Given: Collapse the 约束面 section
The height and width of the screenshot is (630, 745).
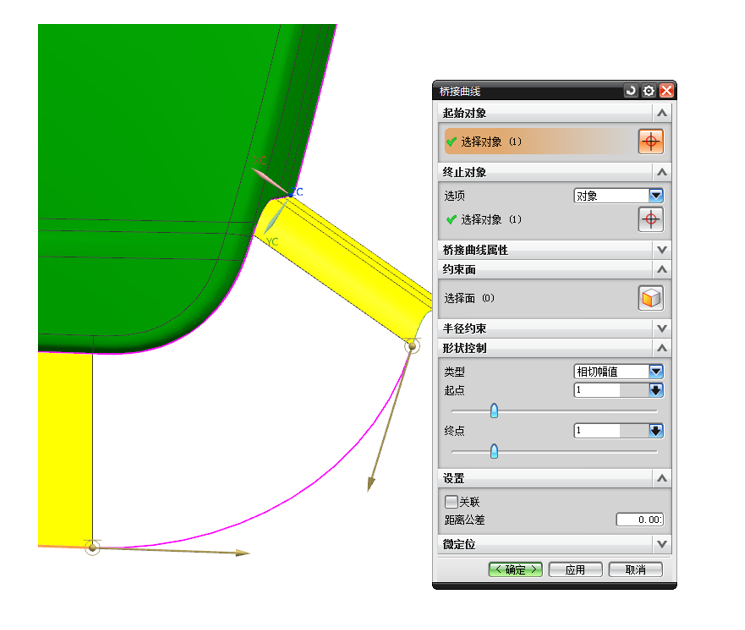Looking at the screenshot, I should [662, 269].
